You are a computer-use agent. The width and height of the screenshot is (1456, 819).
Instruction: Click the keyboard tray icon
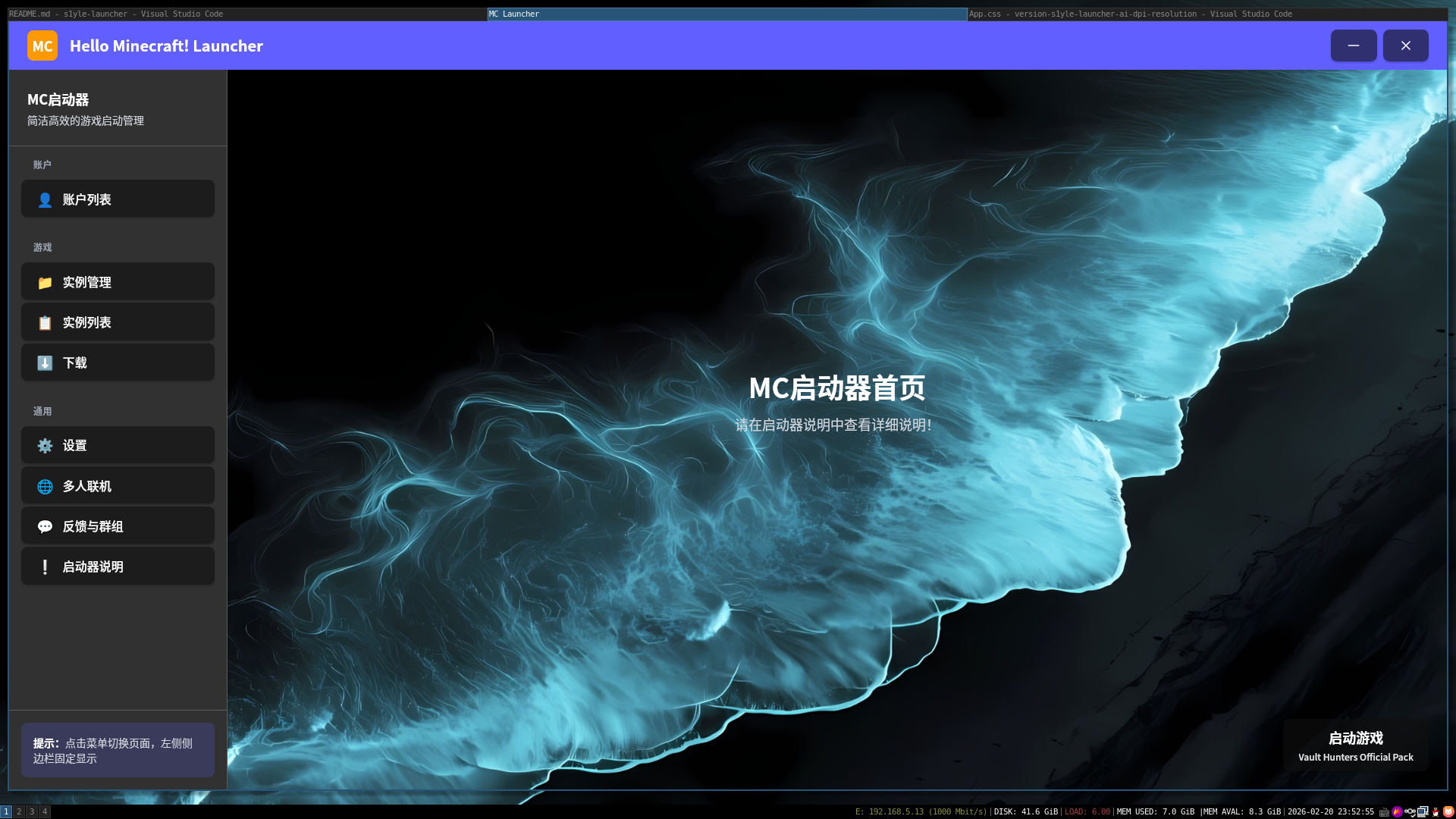(1384, 811)
